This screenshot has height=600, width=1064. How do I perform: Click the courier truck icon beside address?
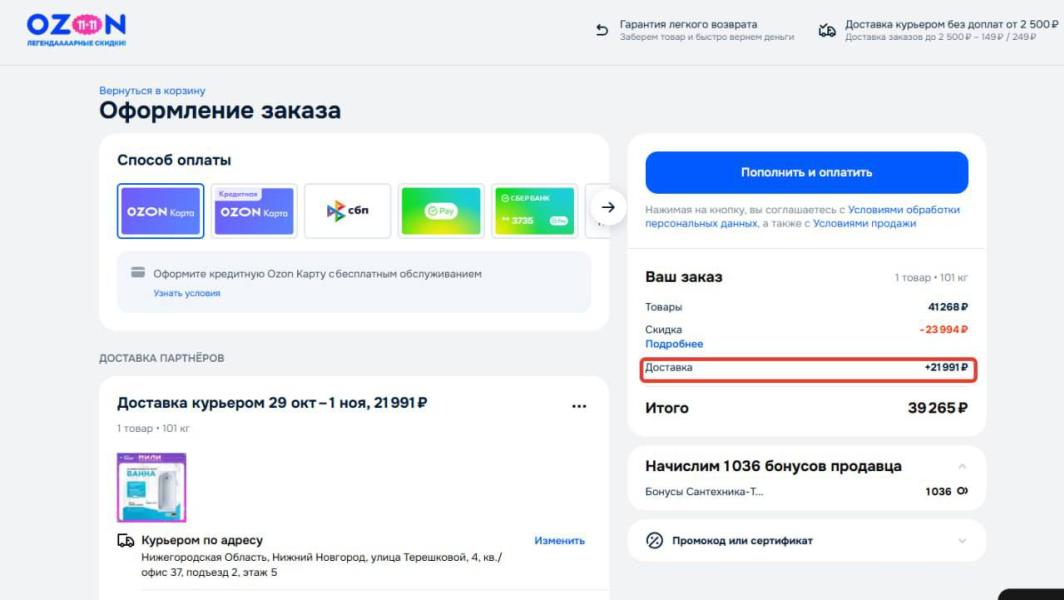coord(126,541)
